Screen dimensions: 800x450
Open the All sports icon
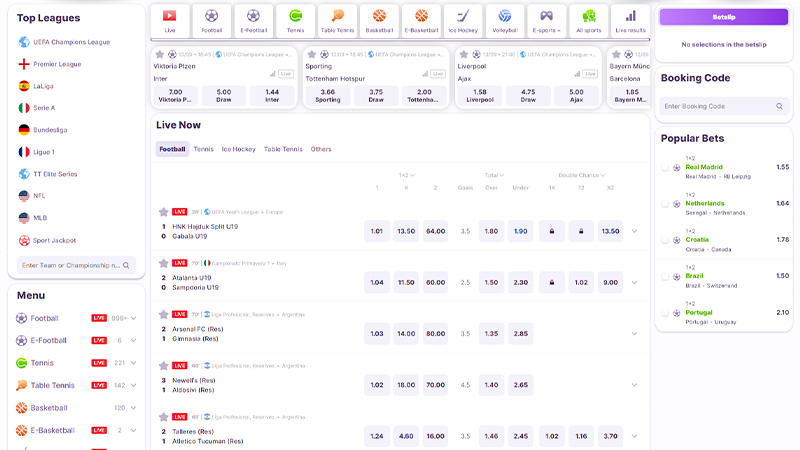[x=589, y=16]
